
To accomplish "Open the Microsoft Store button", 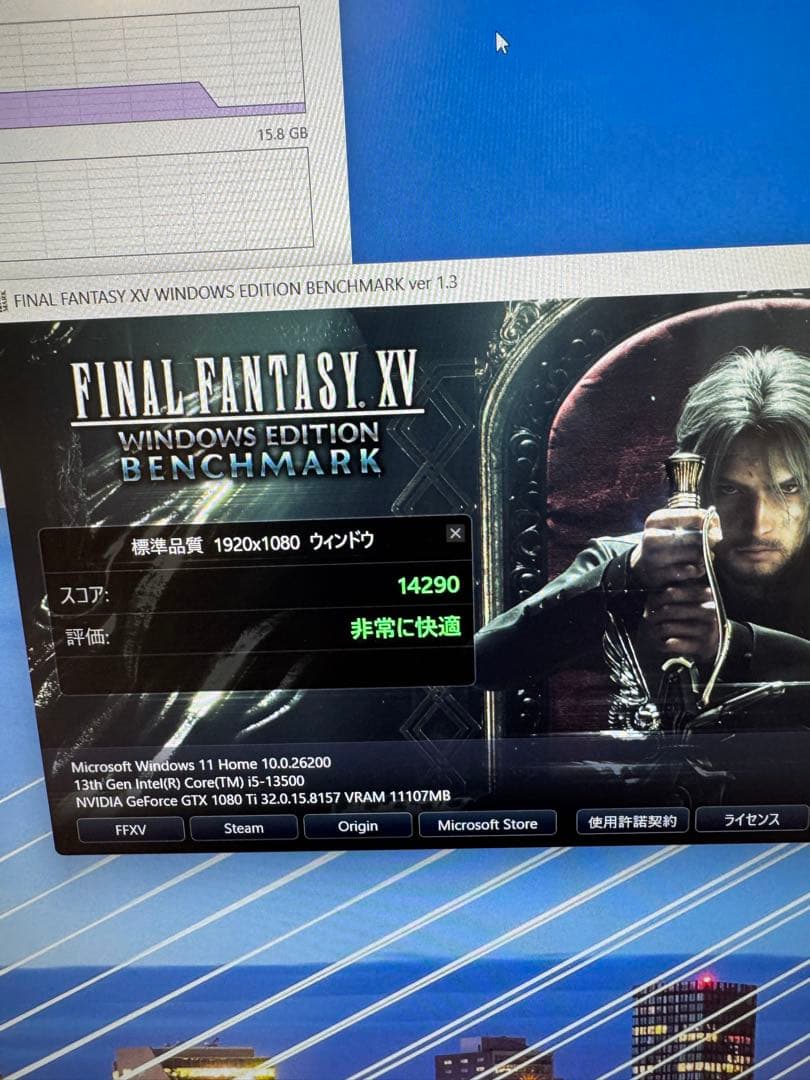I will pyautogui.click(x=490, y=823).
